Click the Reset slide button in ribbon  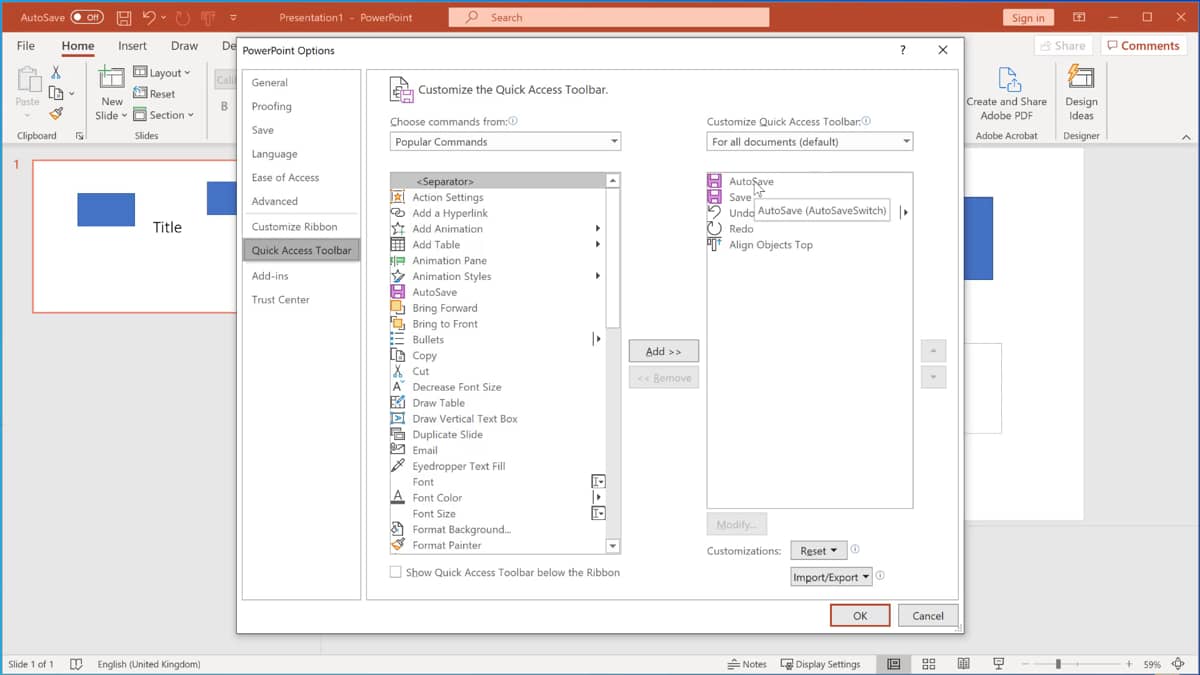pyautogui.click(x=154, y=94)
